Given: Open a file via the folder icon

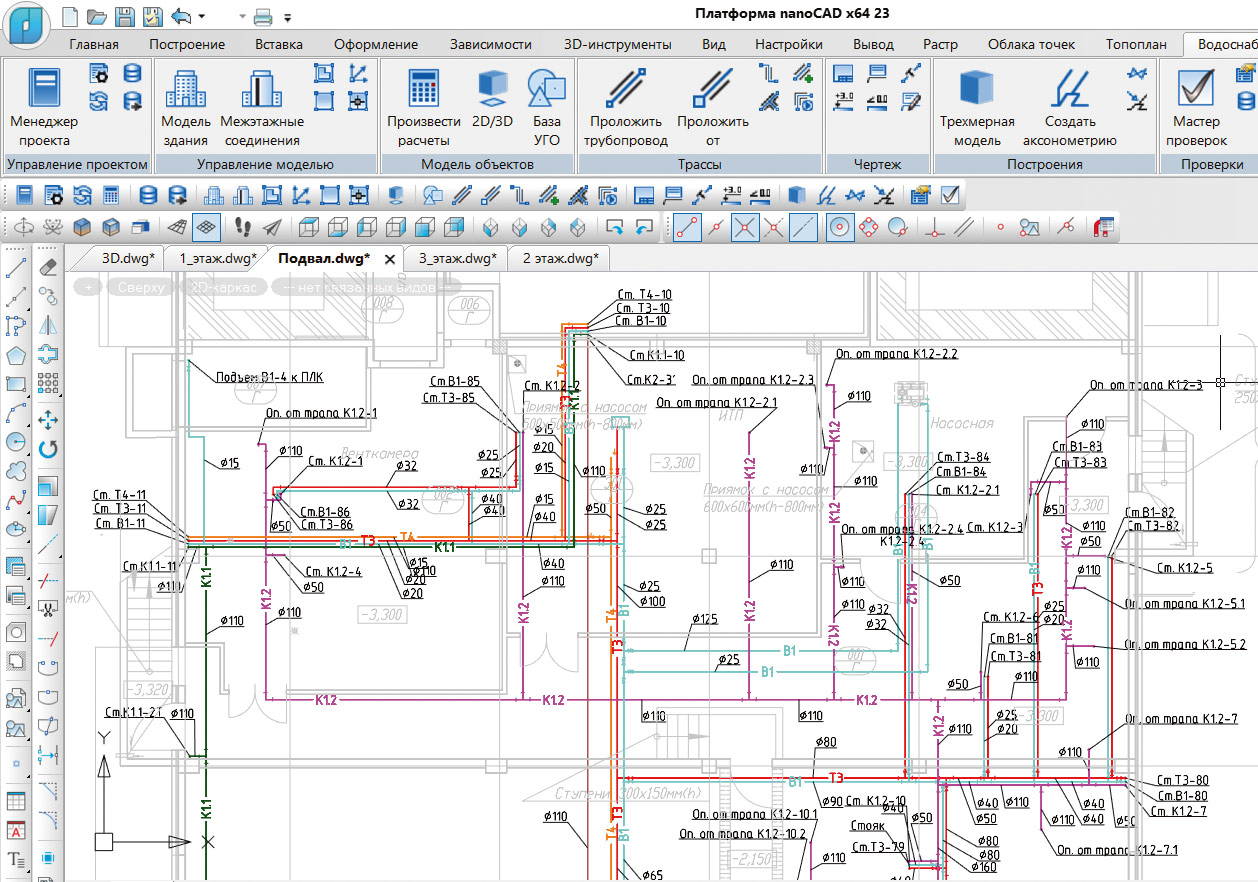Looking at the screenshot, I should click(97, 16).
